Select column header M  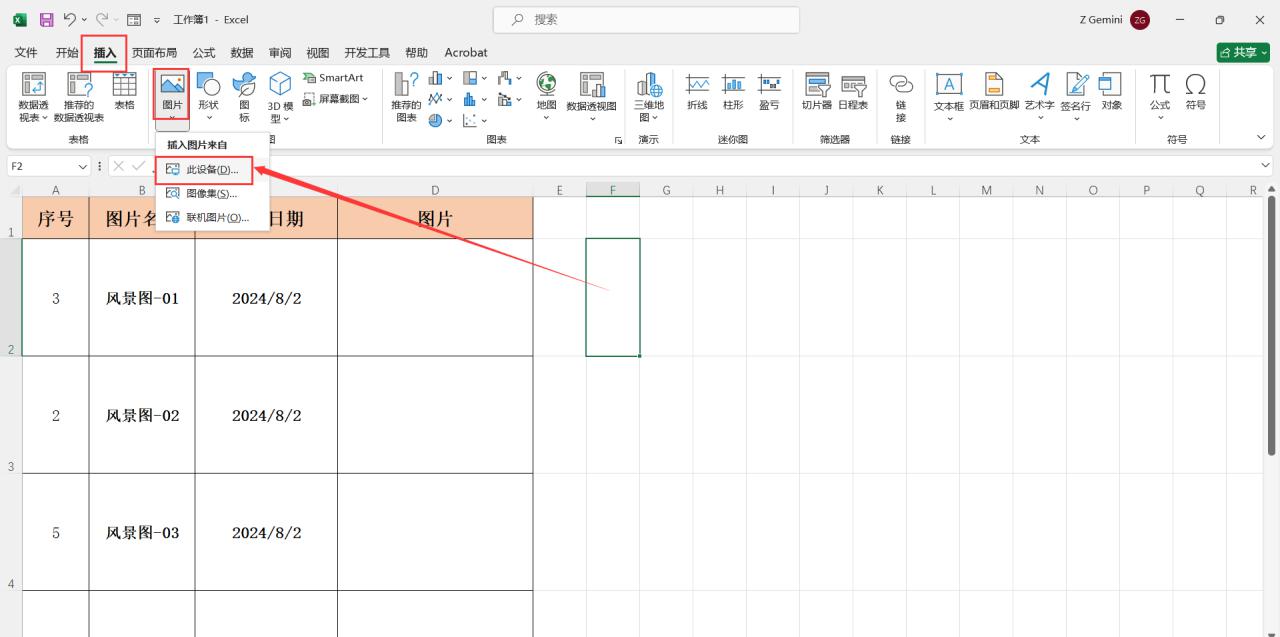986,190
